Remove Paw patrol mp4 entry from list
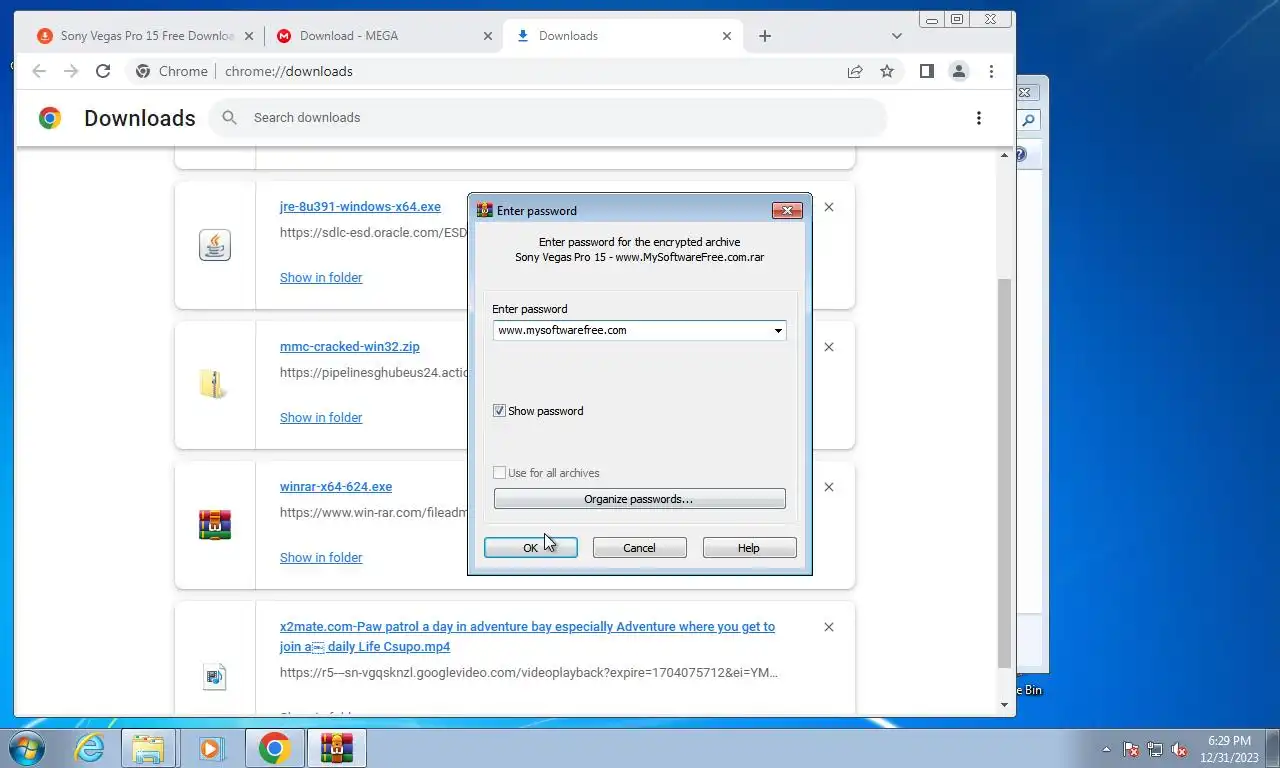Screen dimensions: 1280x768 828,627
